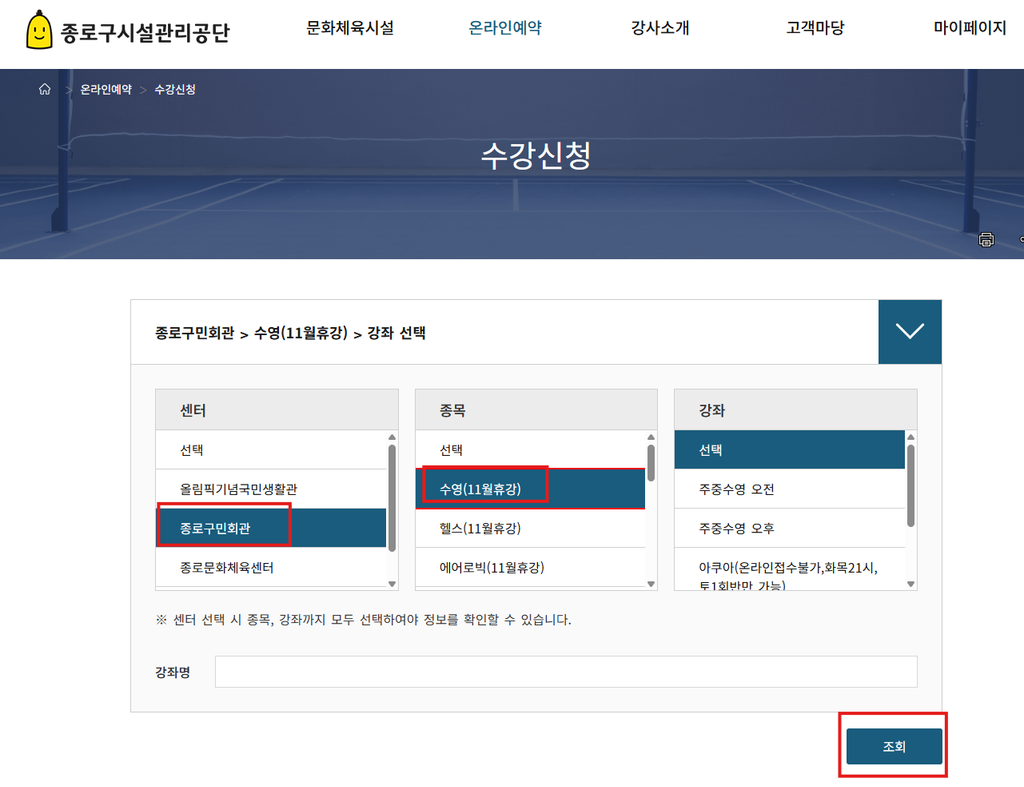Viewport: 1024px width, 787px height.
Task: Click down arrow of 강좌 list scrollbar
Action: tap(911, 584)
